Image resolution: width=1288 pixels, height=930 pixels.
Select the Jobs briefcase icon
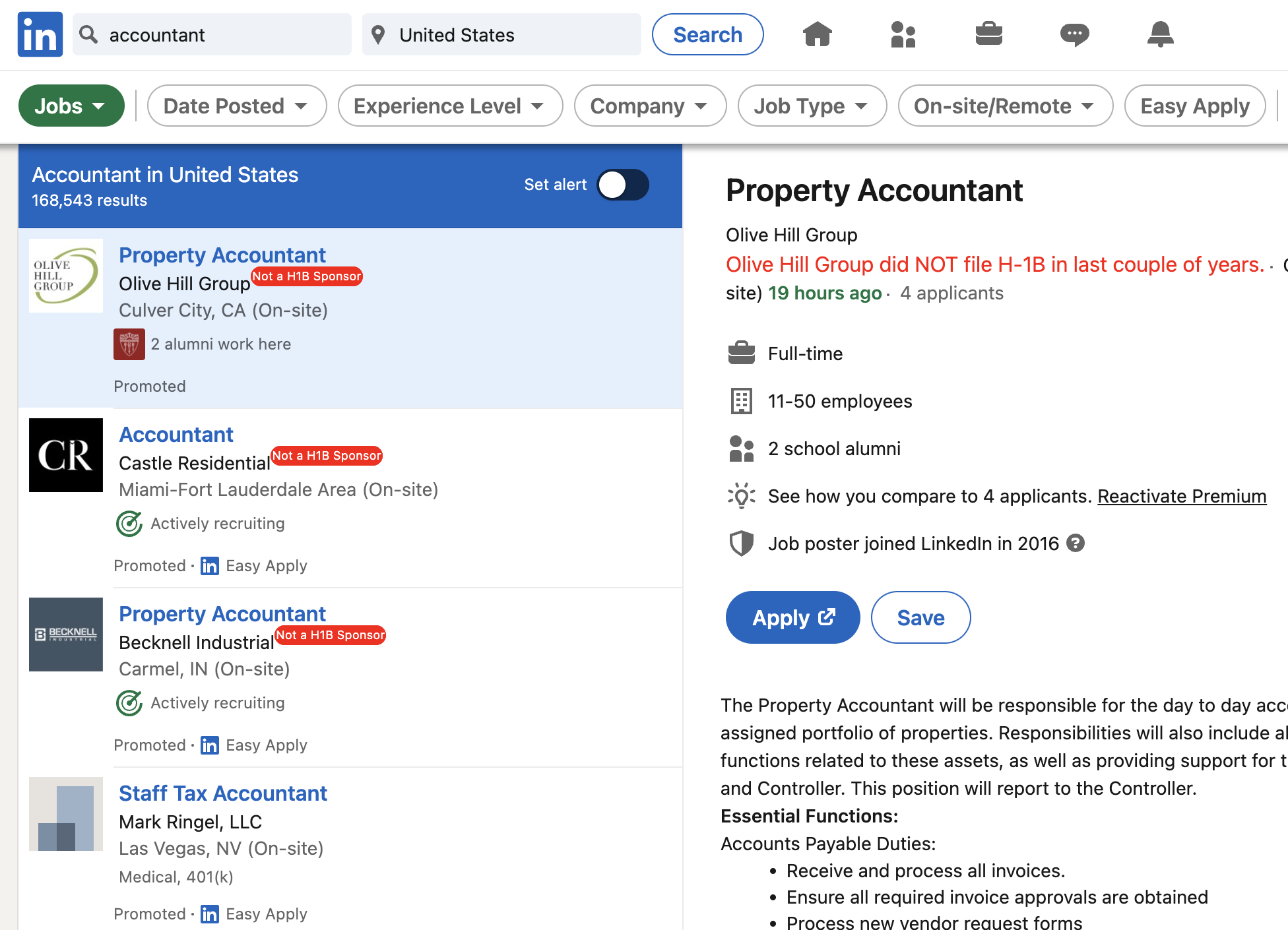tap(989, 34)
